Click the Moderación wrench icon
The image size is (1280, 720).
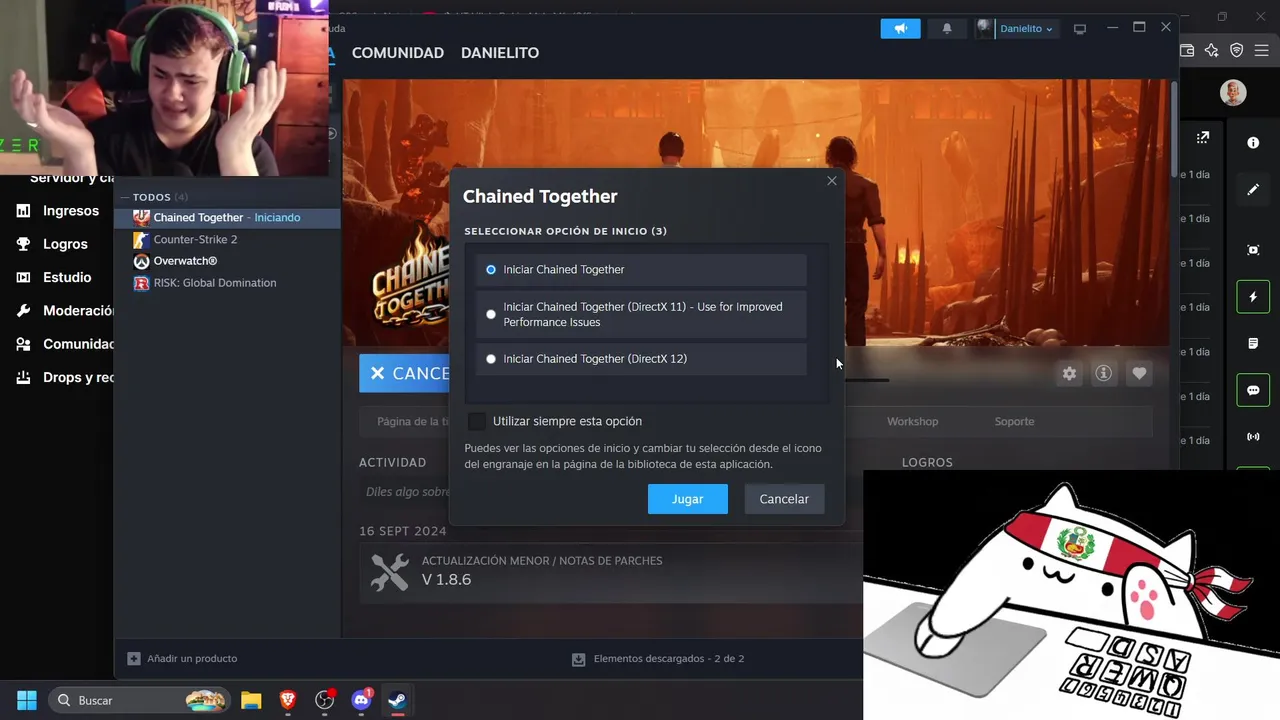[23, 311]
